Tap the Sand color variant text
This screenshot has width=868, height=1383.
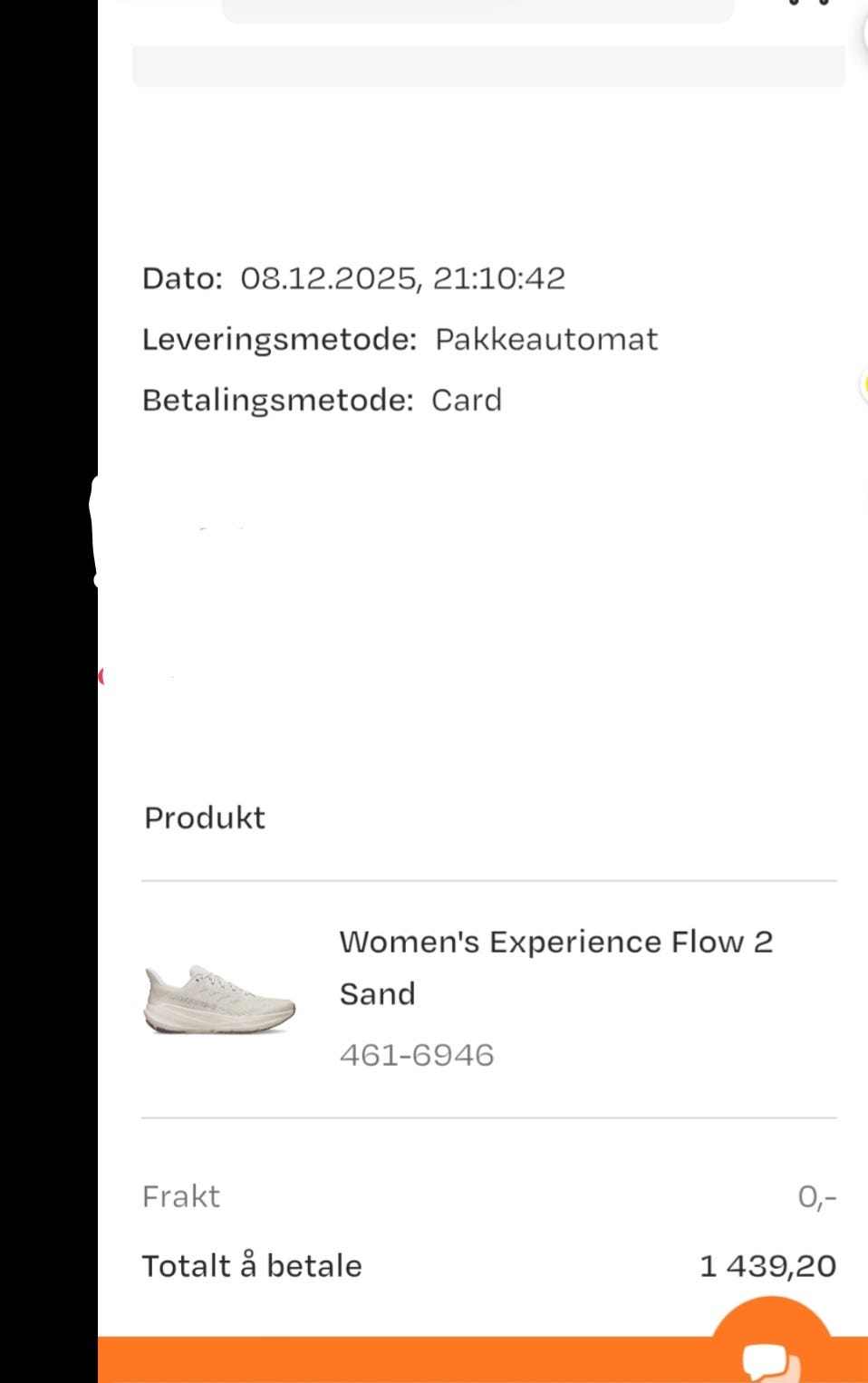pyautogui.click(x=377, y=994)
